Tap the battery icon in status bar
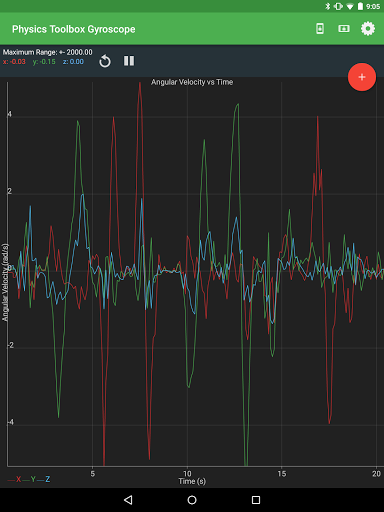This screenshot has height=512, width=384. click(x=360, y=6)
